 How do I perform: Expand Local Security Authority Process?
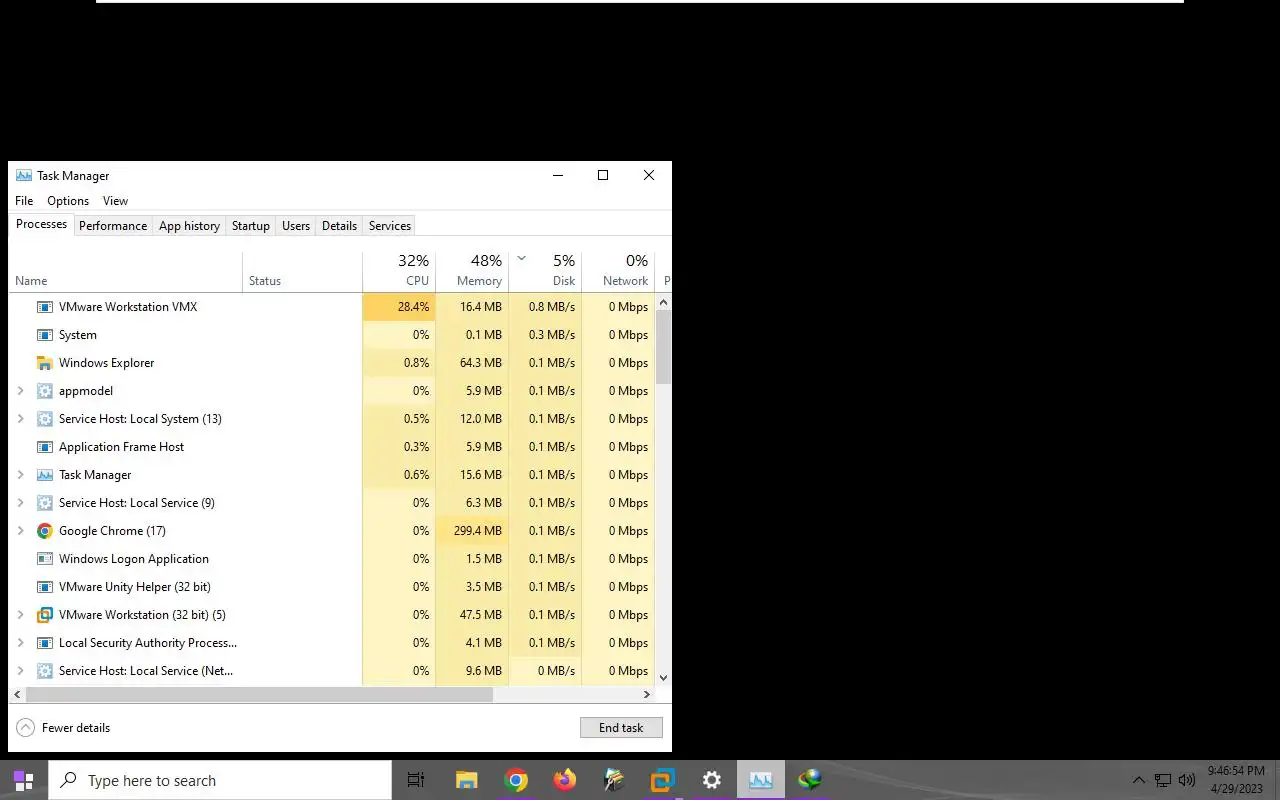[x=20, y=643]
